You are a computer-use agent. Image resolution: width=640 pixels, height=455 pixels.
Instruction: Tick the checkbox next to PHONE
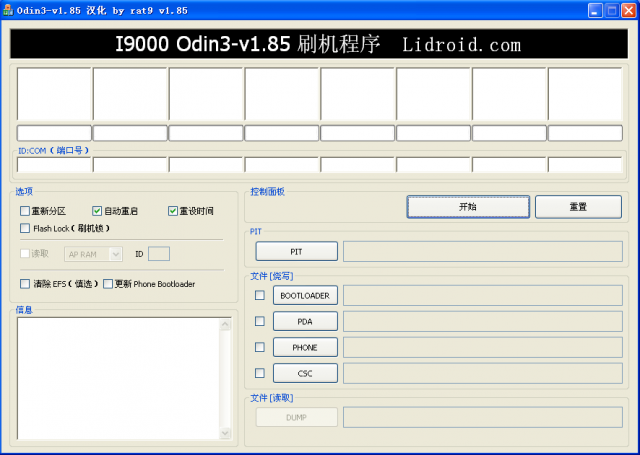click(x=260, y=347)
